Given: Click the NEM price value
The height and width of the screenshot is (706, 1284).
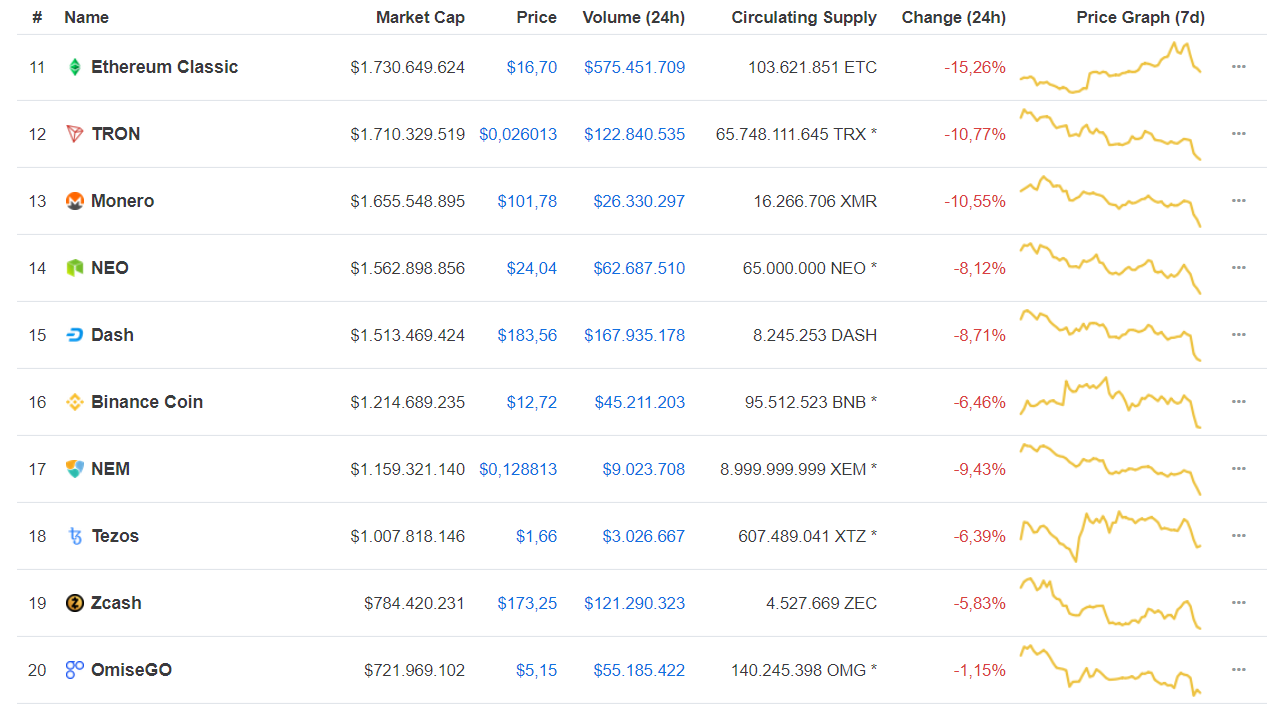Looking at the screenshot, I should [x=518, y=468].
